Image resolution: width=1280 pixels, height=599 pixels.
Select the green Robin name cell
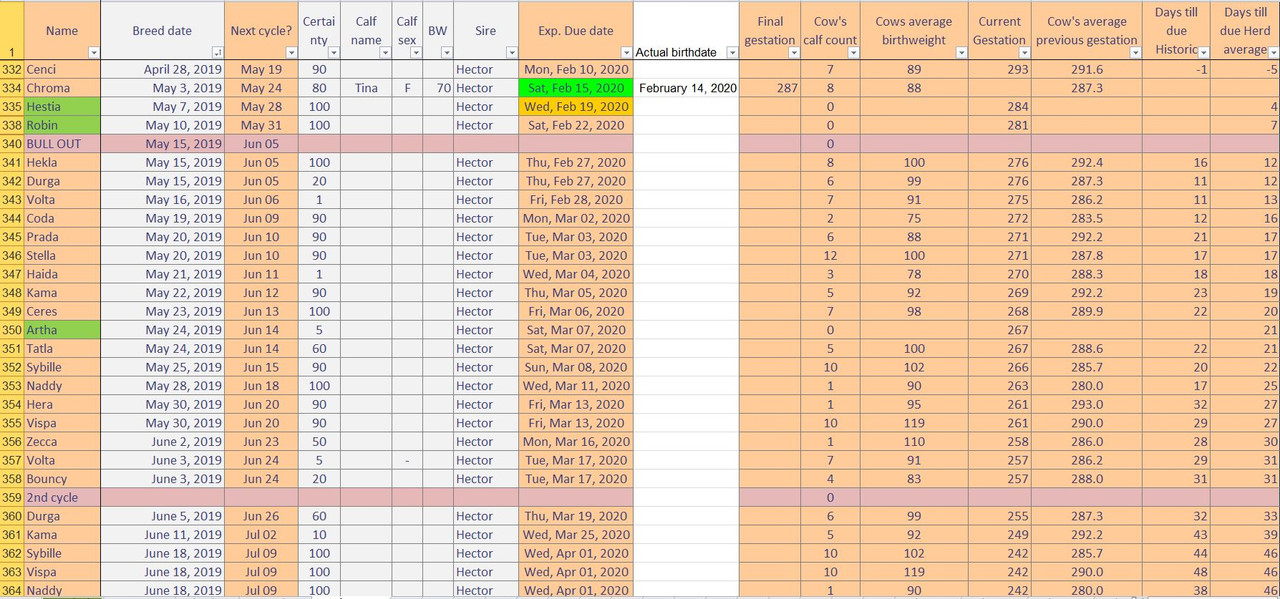pyautogui.click(x=62, y=126)
